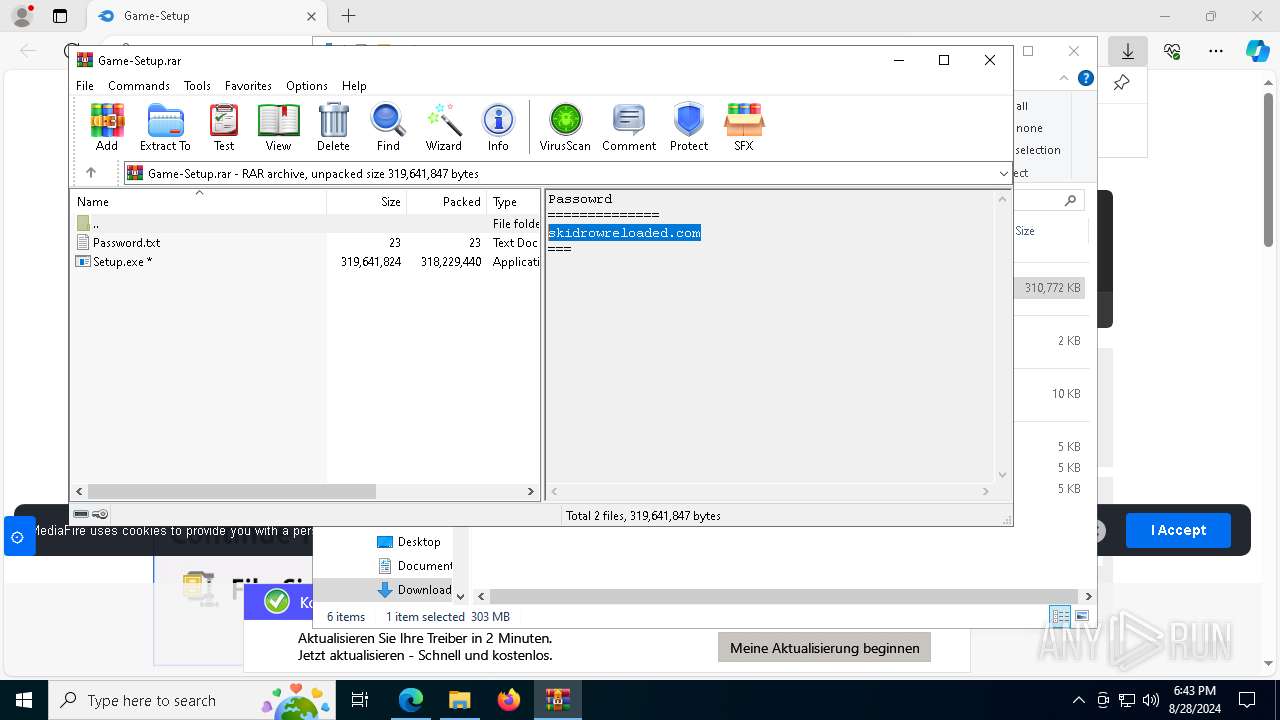Sort by Name column header

click(x=198, y=201)
